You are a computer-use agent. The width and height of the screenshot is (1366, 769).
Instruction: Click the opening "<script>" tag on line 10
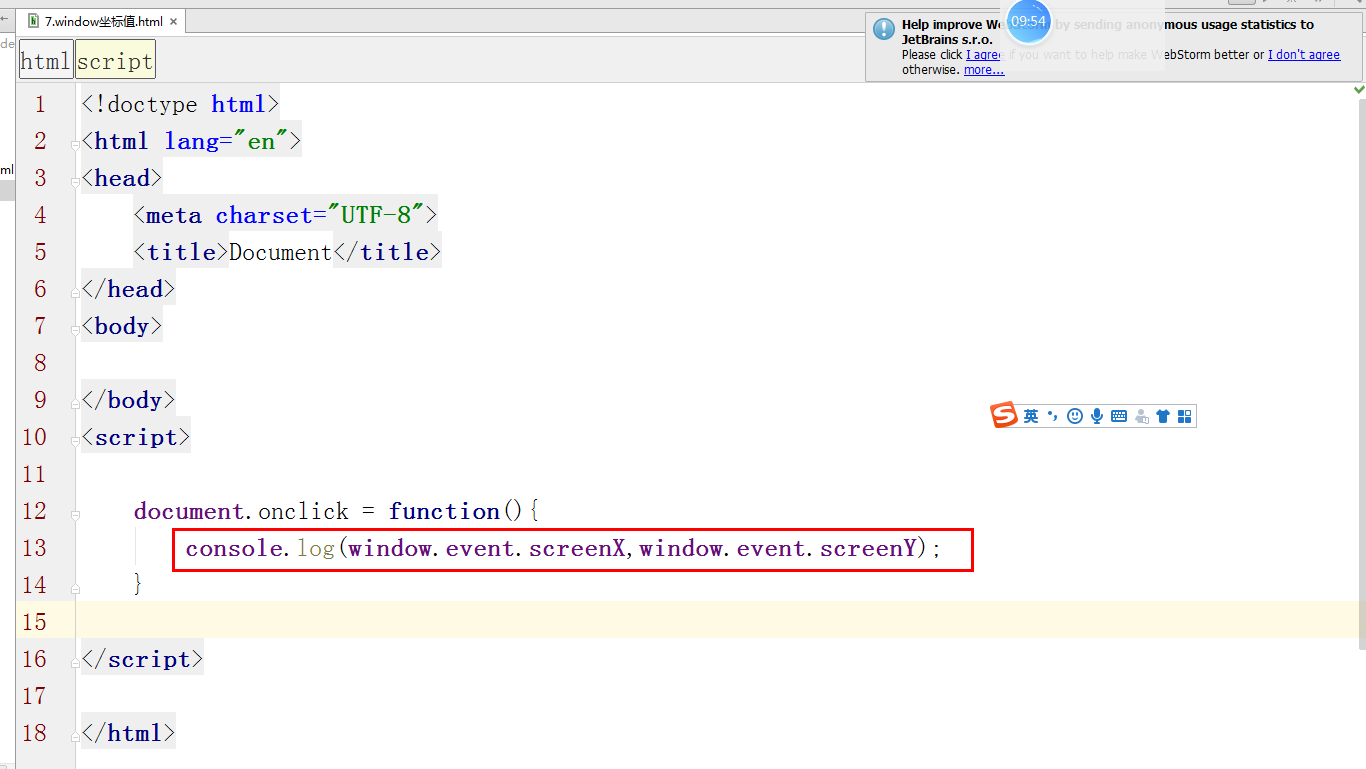click(x=136, y=437)
